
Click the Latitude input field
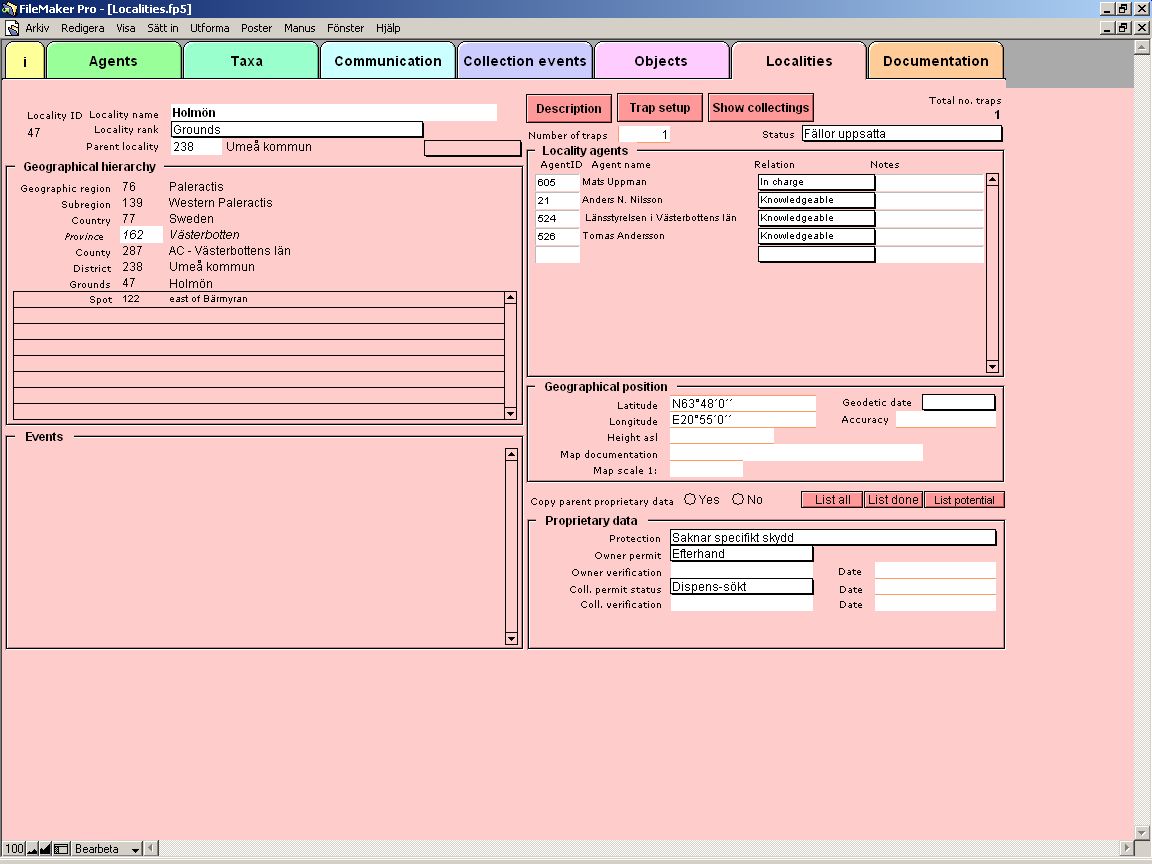(x=742, y=404)
